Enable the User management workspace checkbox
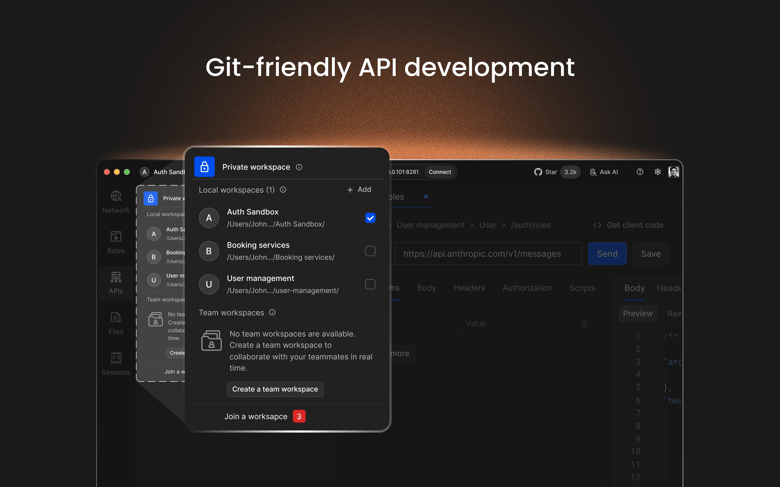Image resolution: width=780 pixels, height=487 pixels. click(370, 284)
